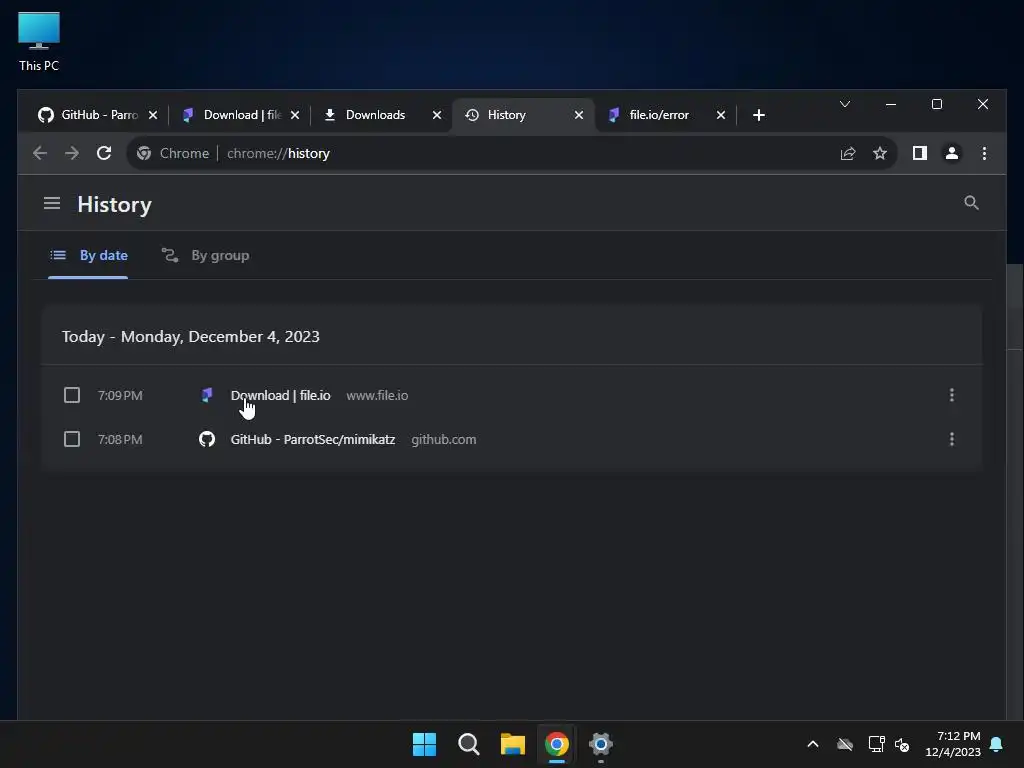
Task: Tick the checkbox for the 7:09 PM entry
Action: (x=72, y=395)
